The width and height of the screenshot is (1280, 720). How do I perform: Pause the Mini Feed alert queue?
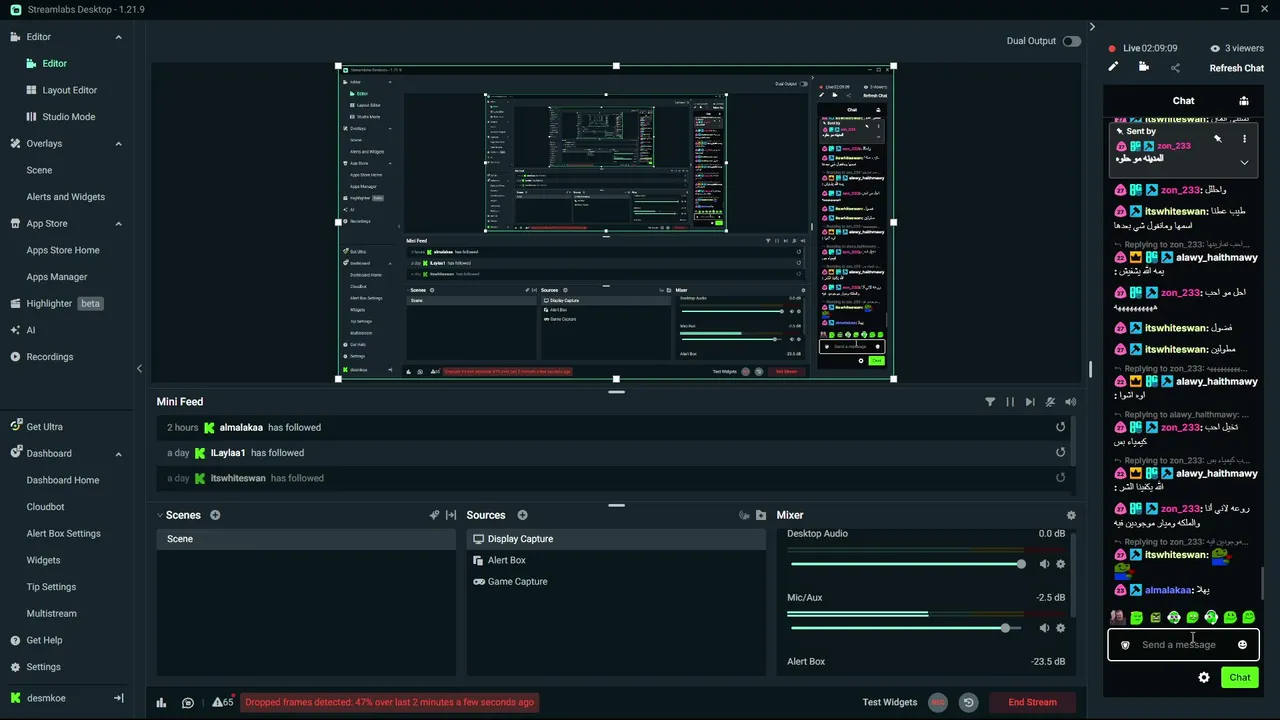(1010, 402)
